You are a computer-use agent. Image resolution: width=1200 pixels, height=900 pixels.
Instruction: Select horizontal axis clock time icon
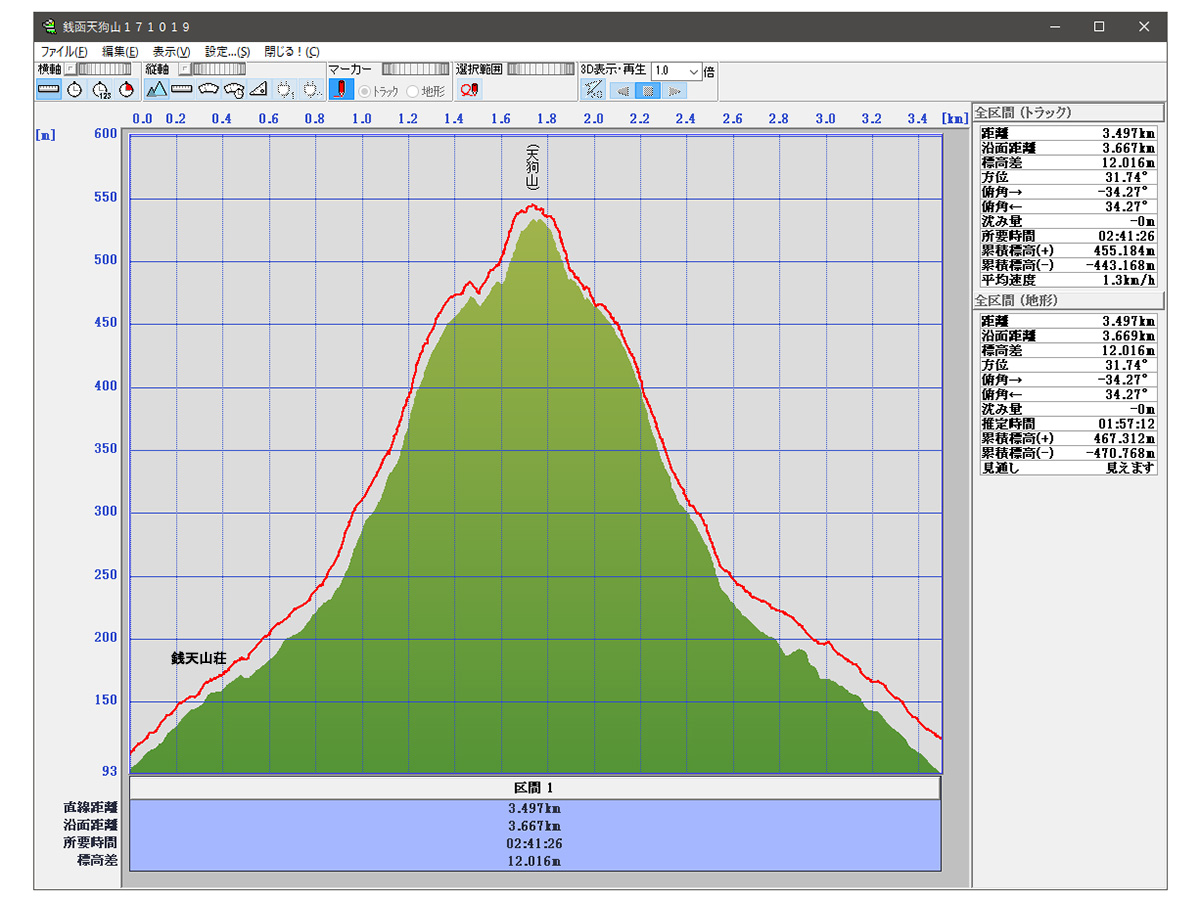coord(75,90)
